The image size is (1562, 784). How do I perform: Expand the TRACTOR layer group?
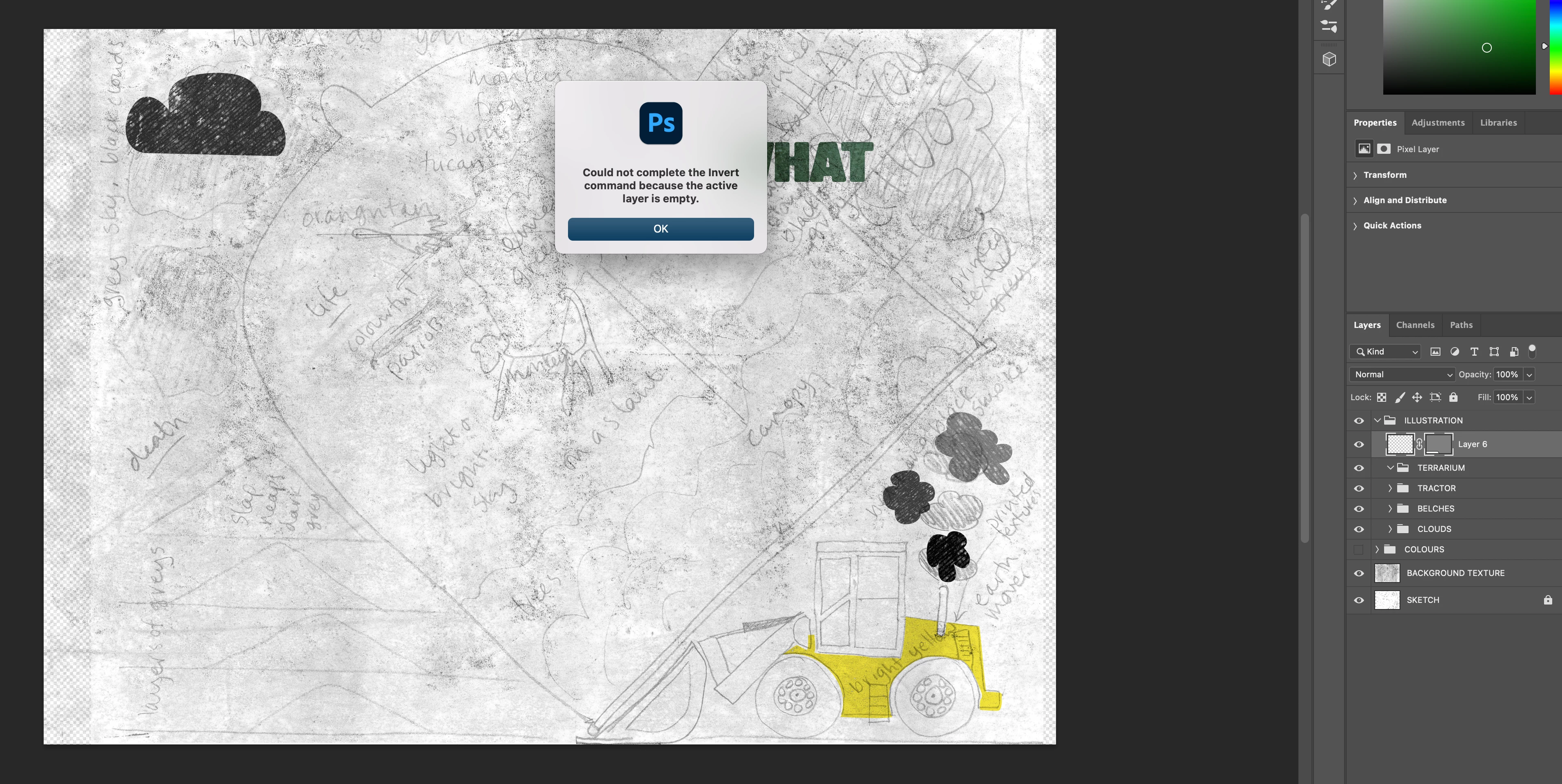tap(1390, 488)
